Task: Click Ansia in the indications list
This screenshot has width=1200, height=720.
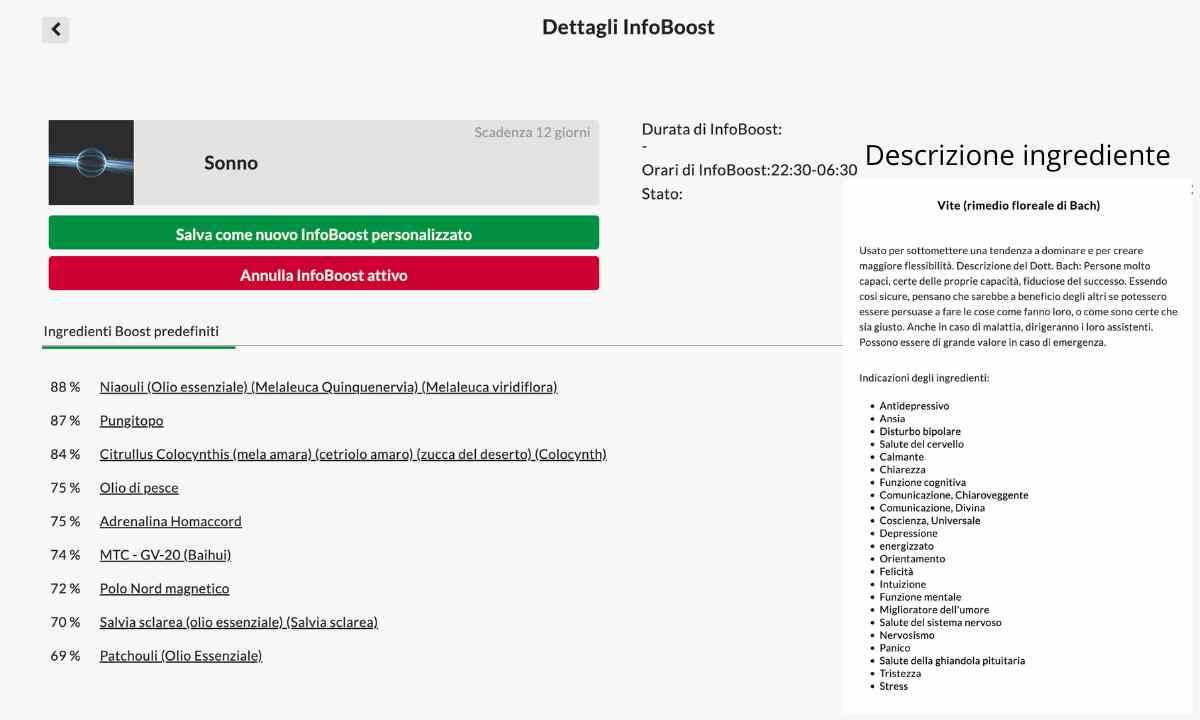Action: pos(892,419)
